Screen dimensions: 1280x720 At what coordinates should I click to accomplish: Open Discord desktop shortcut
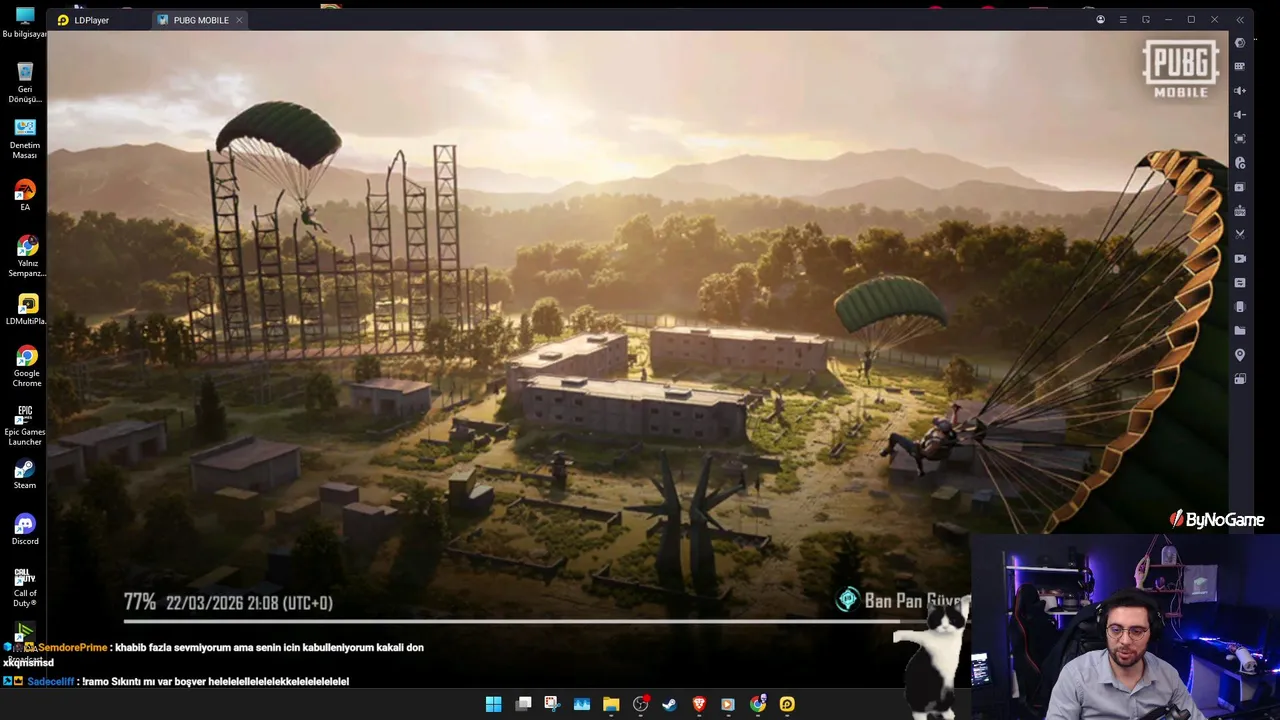point(25,530)
